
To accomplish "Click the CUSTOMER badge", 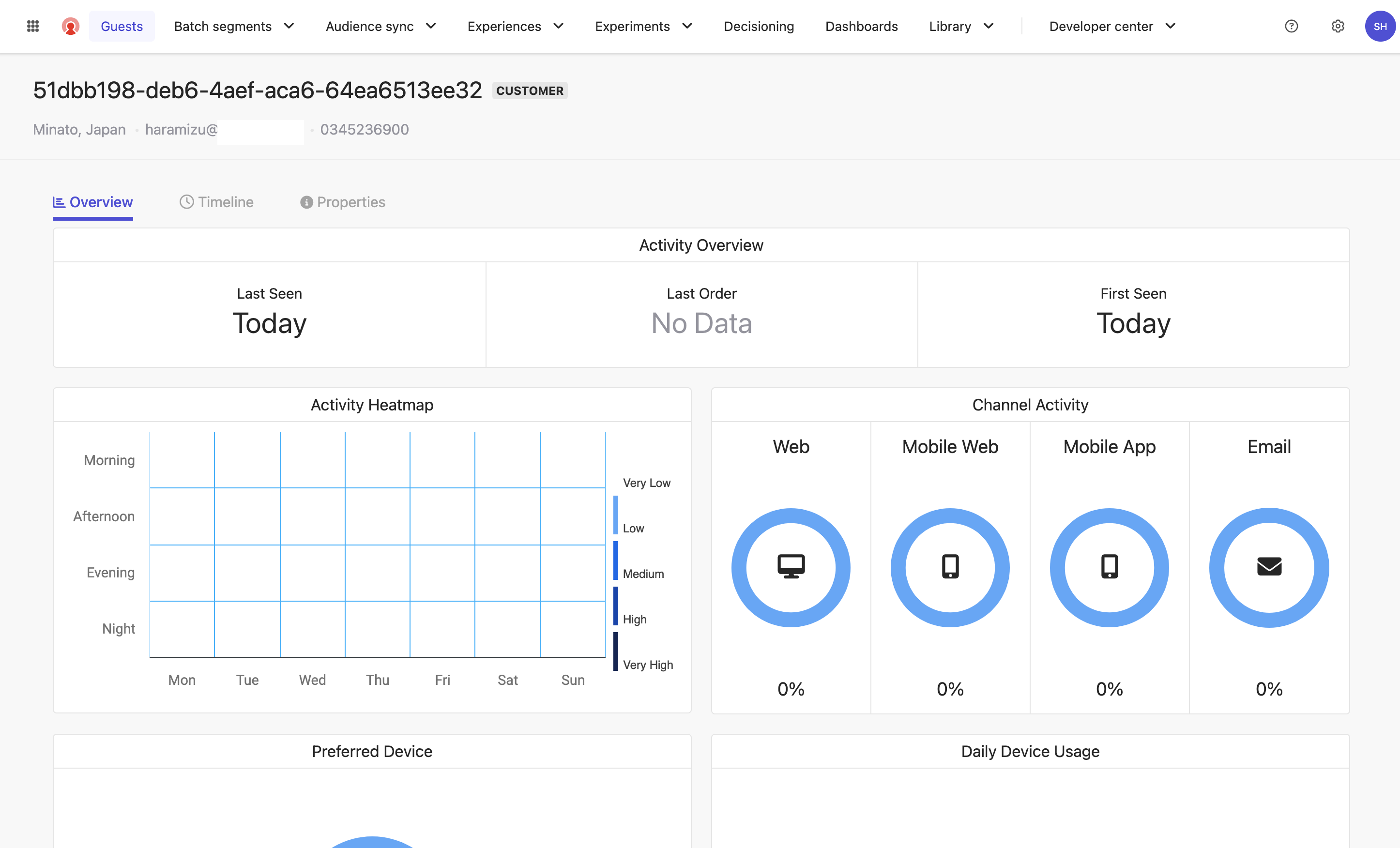I will [x=530, y=91].
